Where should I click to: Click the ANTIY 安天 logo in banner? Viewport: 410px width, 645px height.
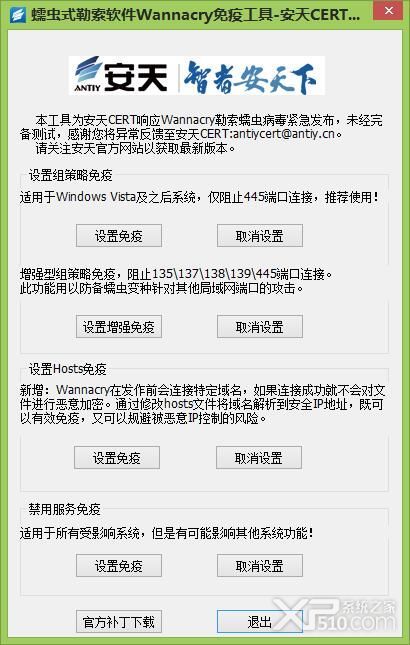click(121, 76)
